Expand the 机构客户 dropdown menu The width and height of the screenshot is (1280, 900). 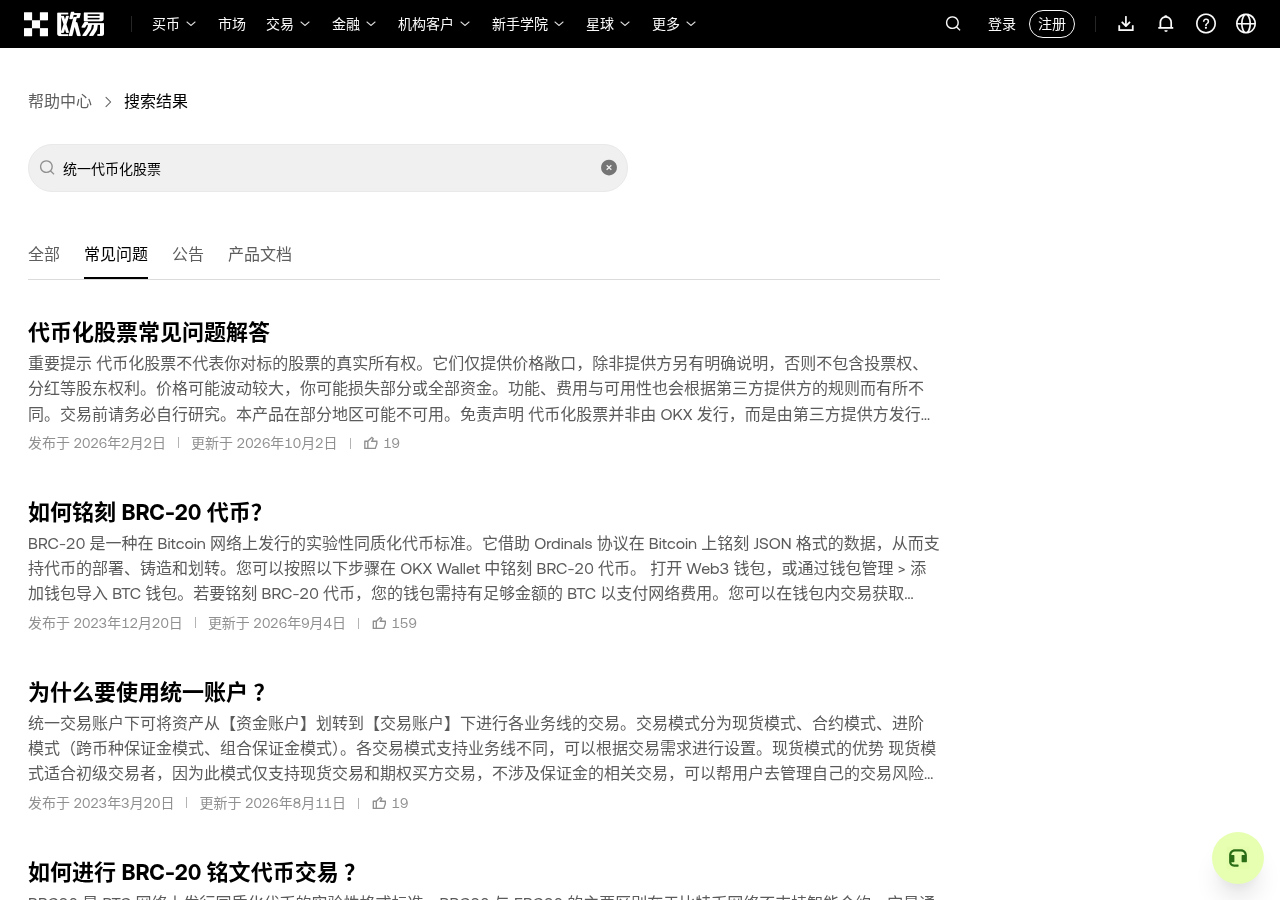tap(434, 24)
